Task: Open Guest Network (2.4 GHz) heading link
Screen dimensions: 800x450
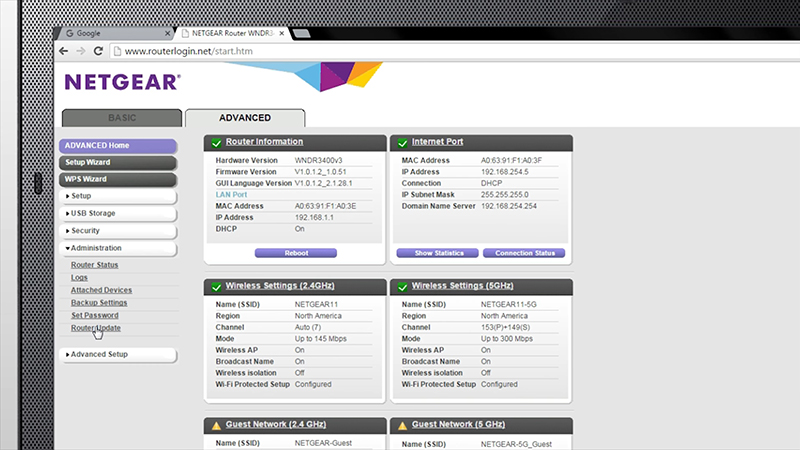Action: click(276, 424)
